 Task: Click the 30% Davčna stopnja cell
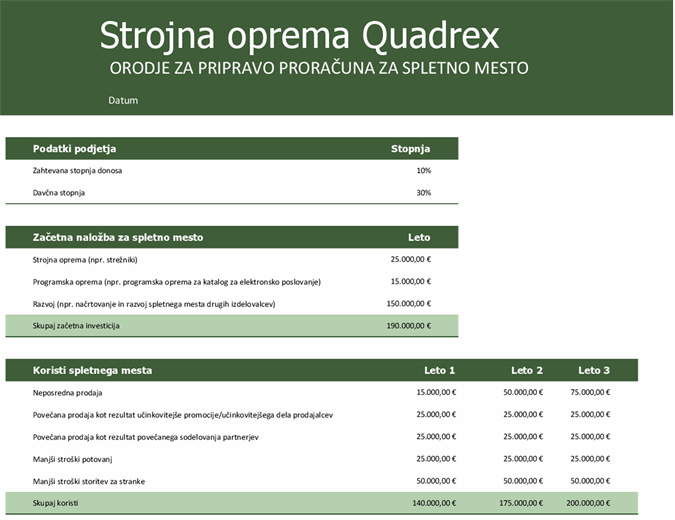click(423, 193)
